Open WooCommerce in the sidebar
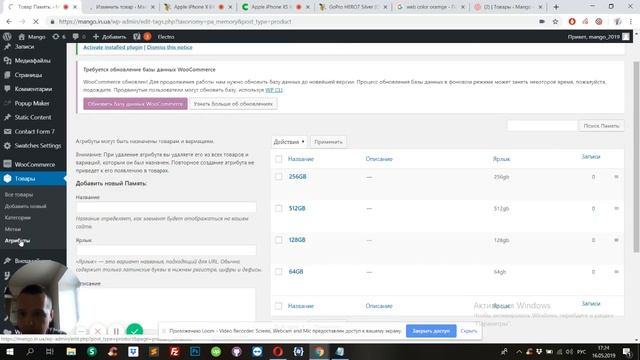 click(35, 164)
